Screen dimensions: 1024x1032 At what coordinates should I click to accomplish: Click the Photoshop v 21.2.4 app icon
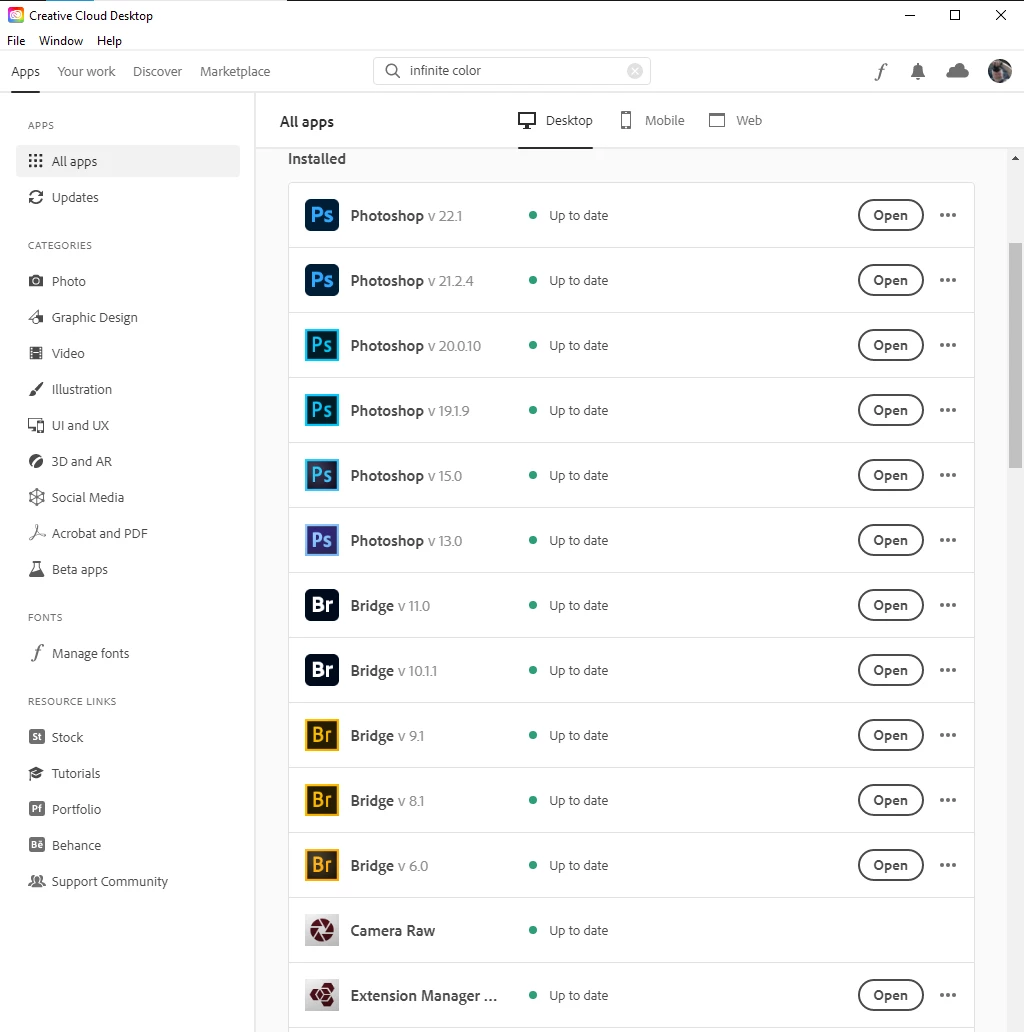(322, 280)
